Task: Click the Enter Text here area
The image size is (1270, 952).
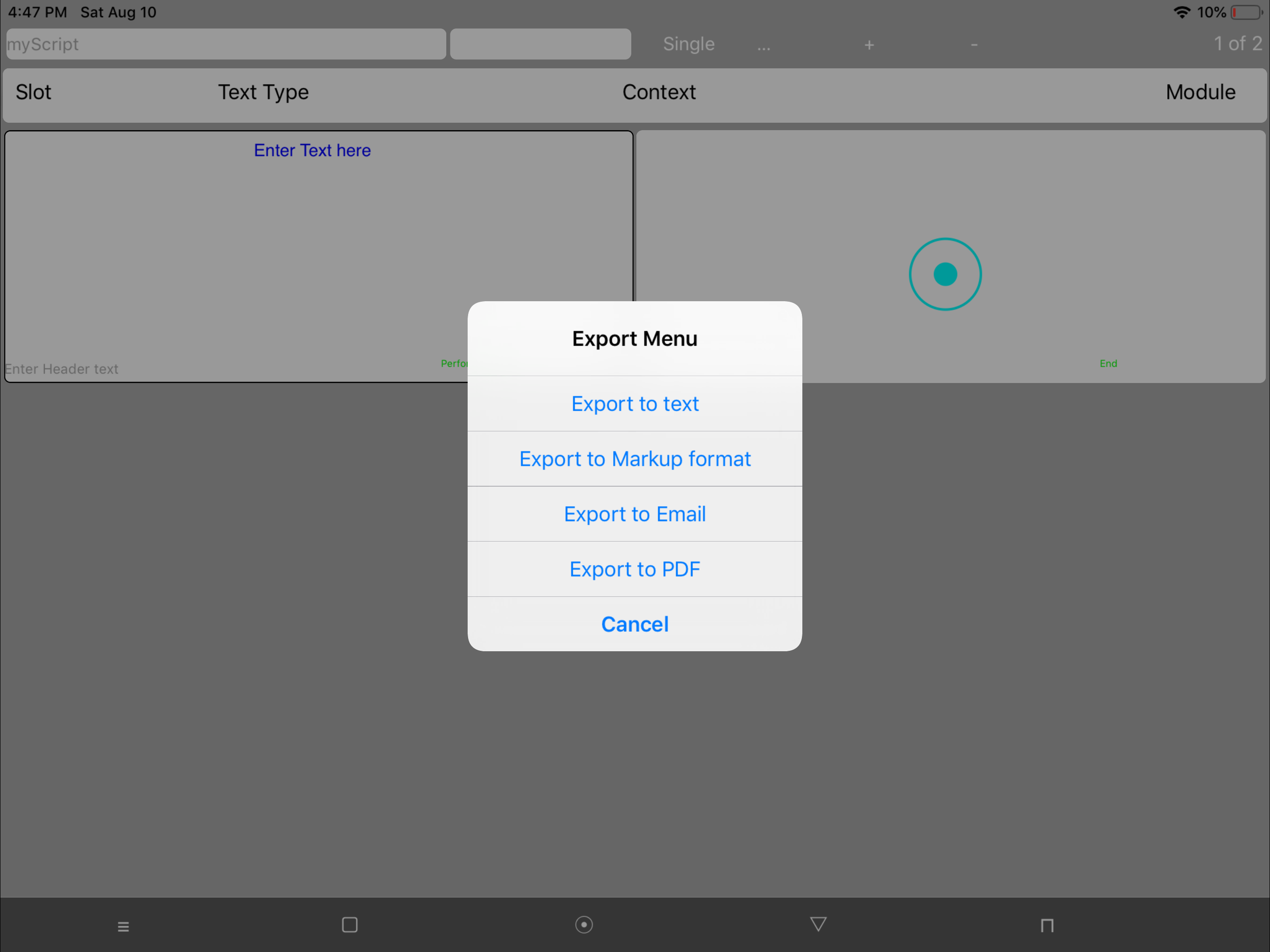Action: click(312, 151)
